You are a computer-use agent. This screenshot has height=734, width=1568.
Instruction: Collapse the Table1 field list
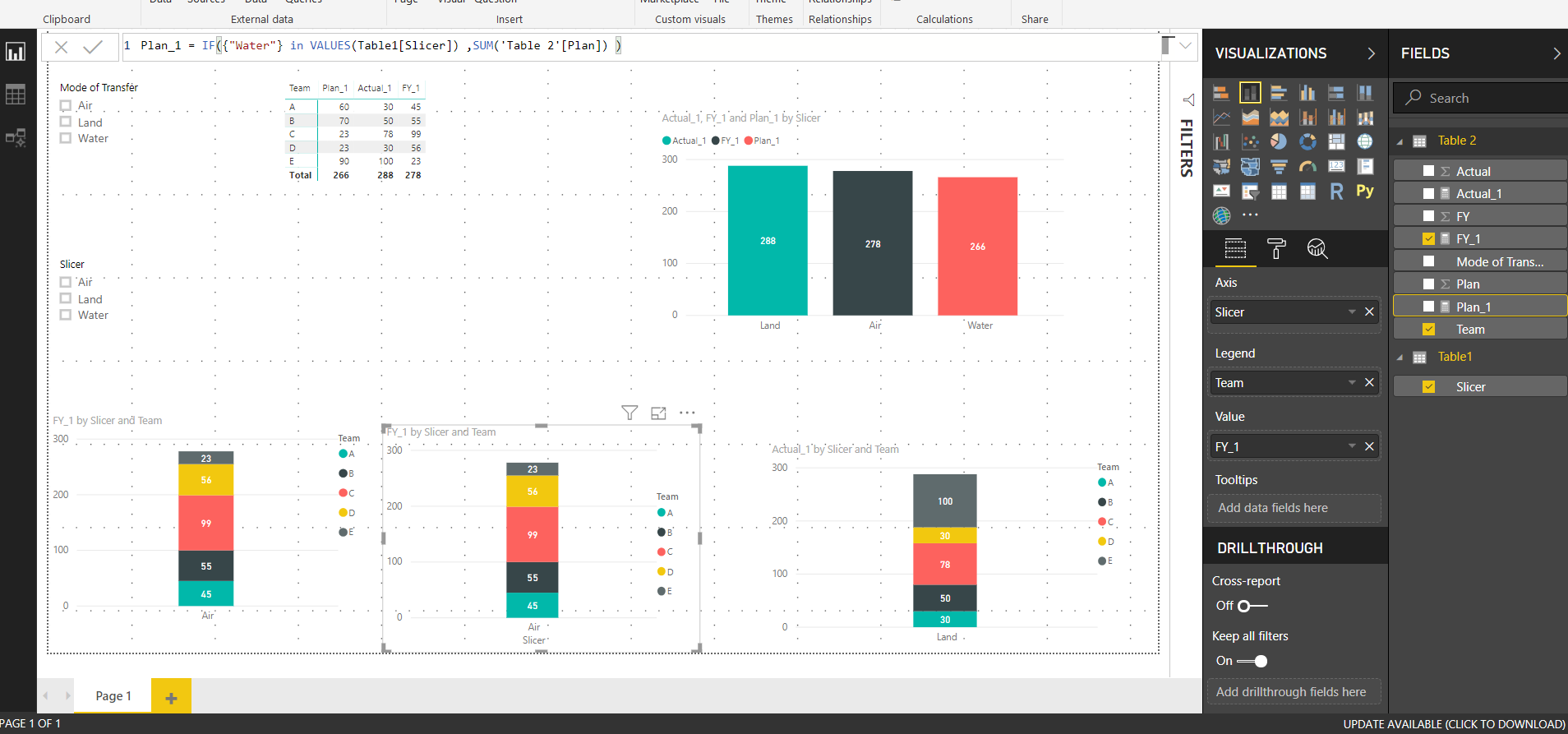point(1400,358)
